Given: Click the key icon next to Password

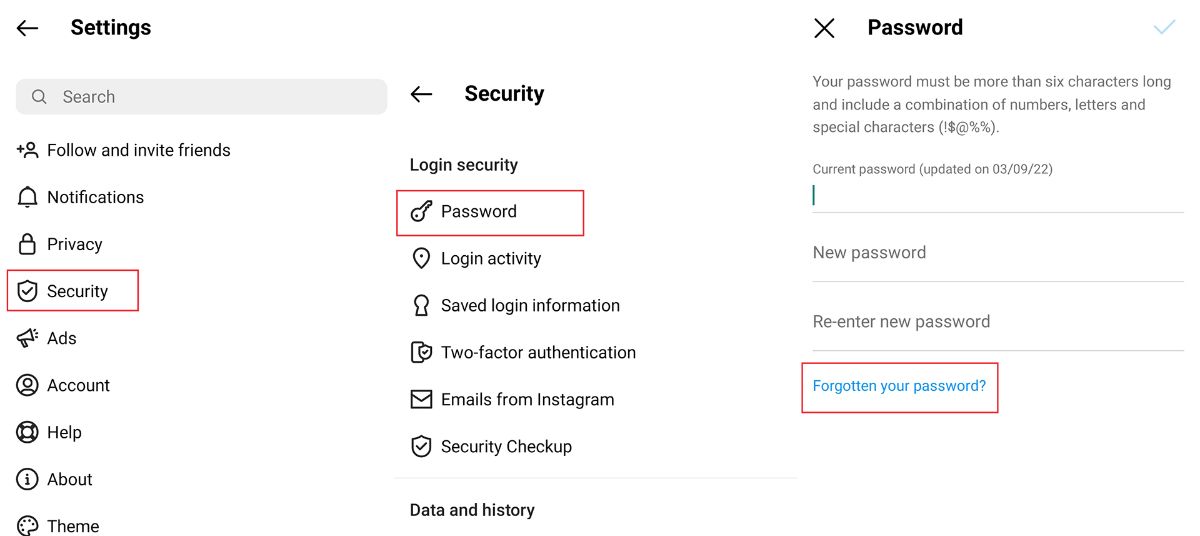Looking at the screenshot, I should 422,211.
